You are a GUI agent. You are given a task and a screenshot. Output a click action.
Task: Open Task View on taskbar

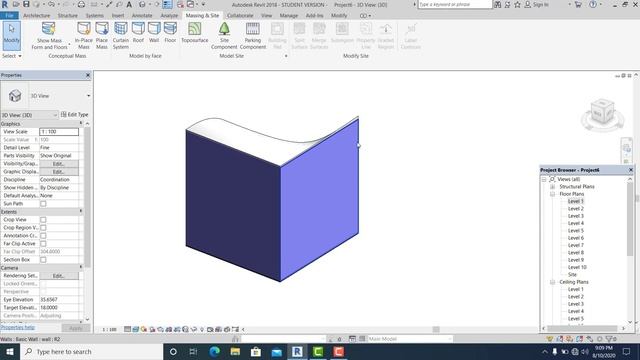tap(193, 351)
